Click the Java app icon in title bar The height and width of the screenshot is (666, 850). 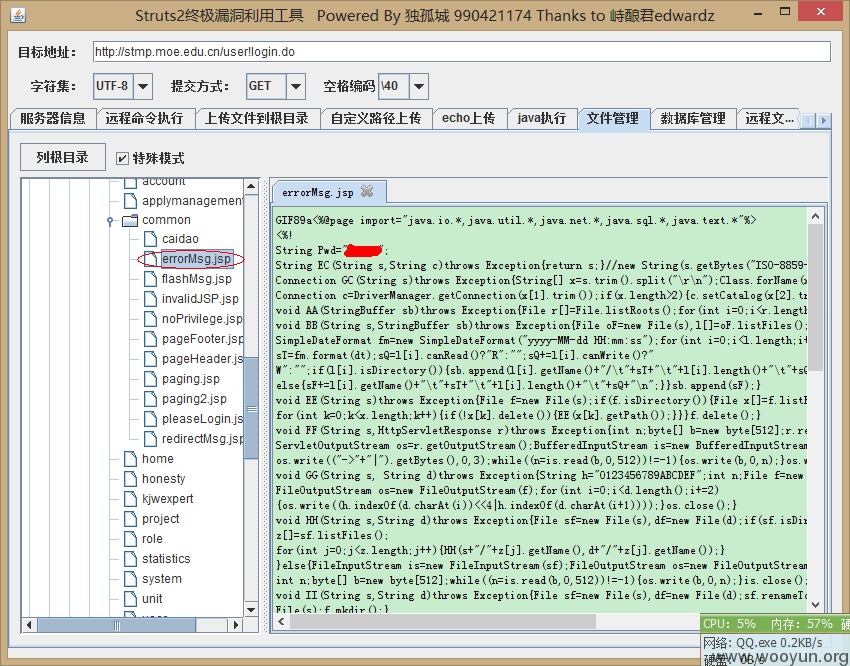click(18, 15)
